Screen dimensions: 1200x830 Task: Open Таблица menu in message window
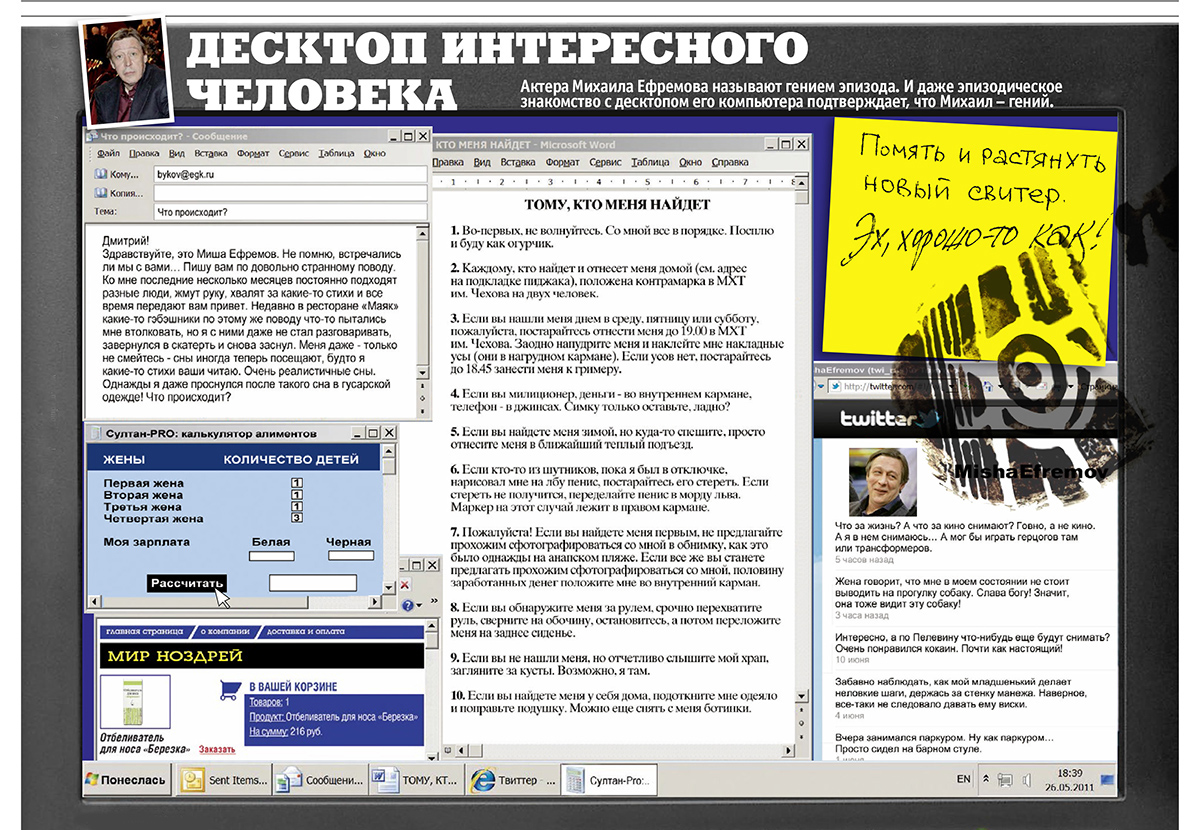[x=337, y=154]
